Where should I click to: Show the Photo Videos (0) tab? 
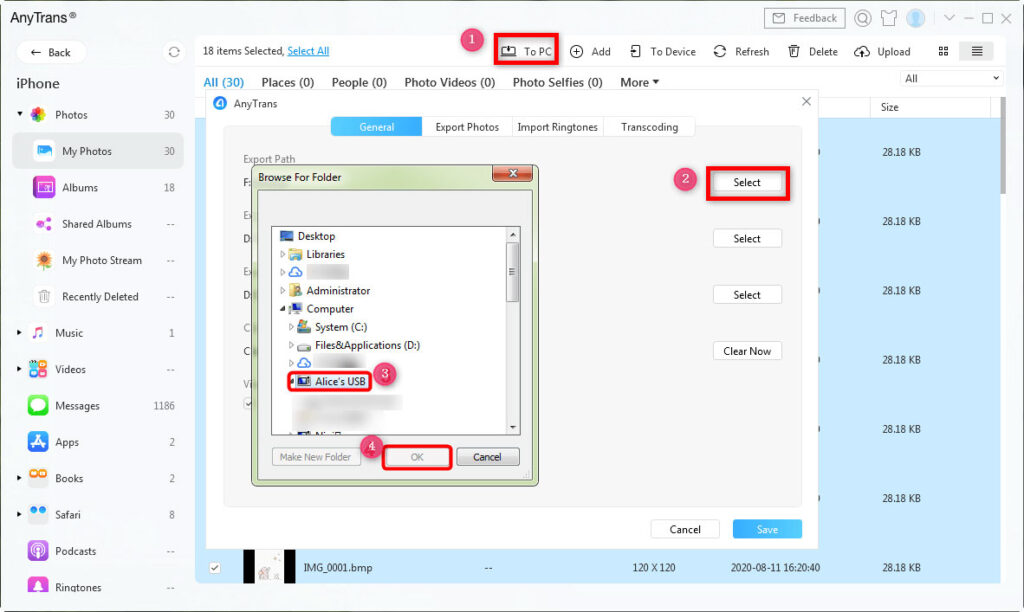[x=449, y=82]
